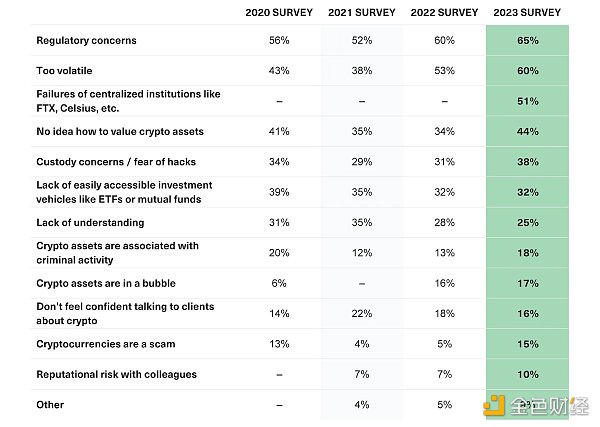Viewport: 600px width, 427px height.
Task: Click the Other row label
Action: (50, 405)
